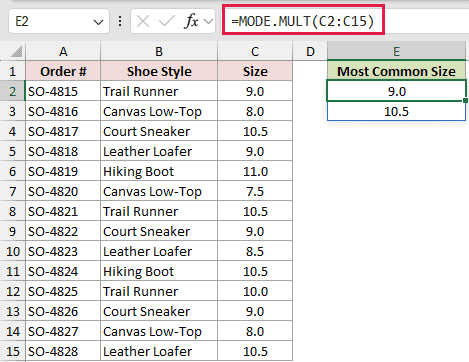Click Court Sneaker in row 13
Screen dimensions: 469x362
click(159, 311)
